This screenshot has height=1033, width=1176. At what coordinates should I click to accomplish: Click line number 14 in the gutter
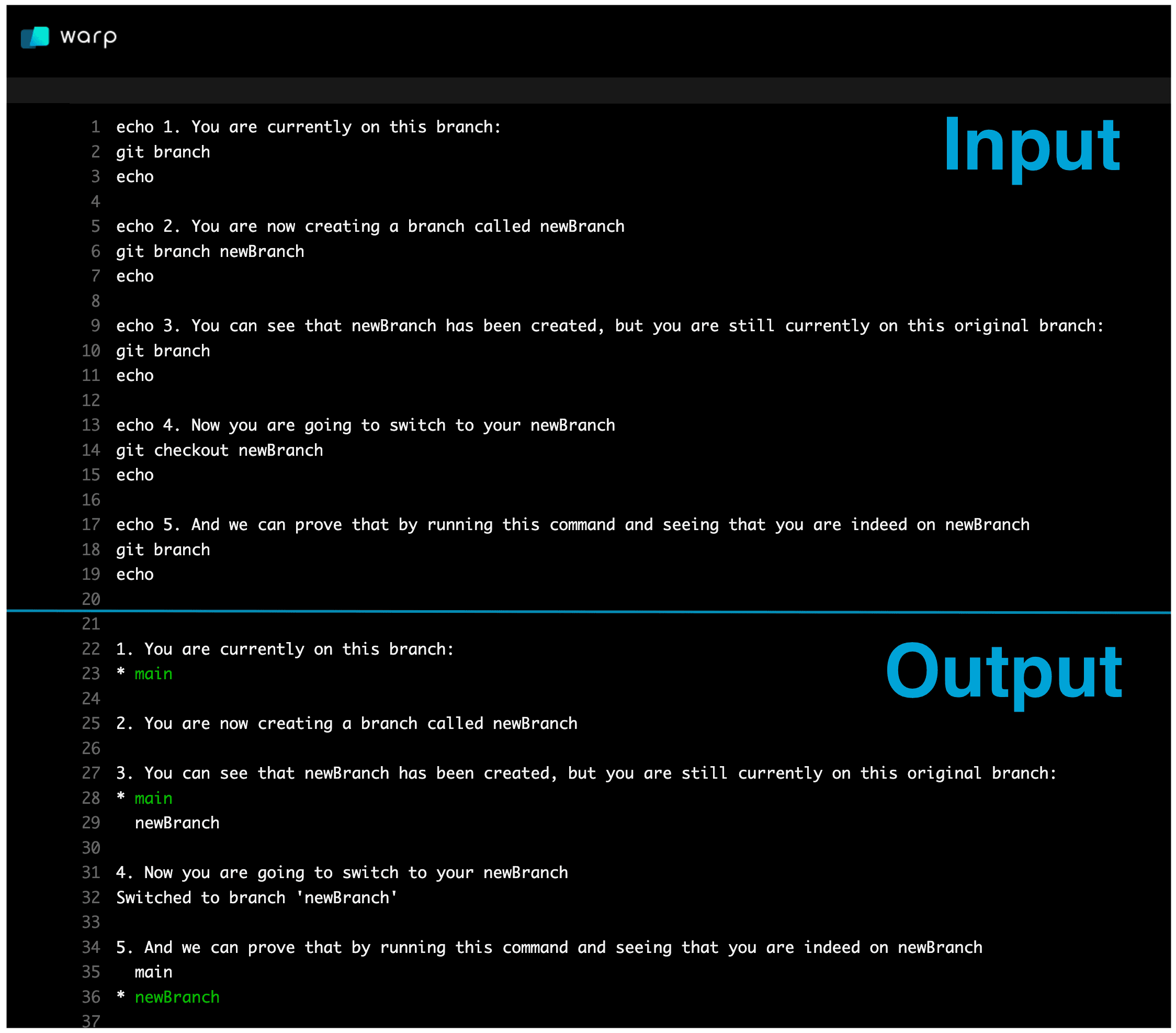[91, 450]
